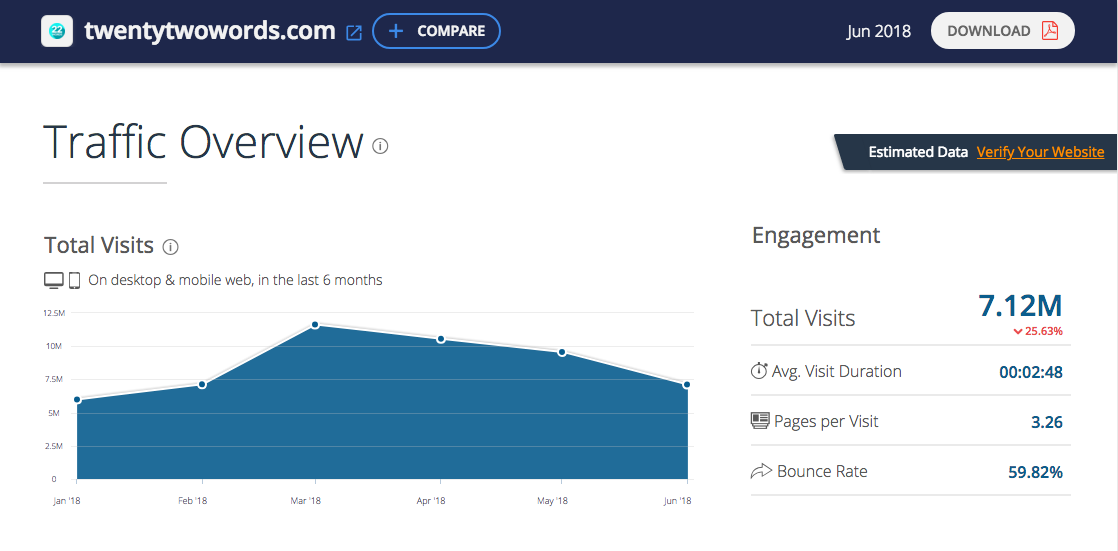Open the Jun 2018 date selector

tap(878, 31)
